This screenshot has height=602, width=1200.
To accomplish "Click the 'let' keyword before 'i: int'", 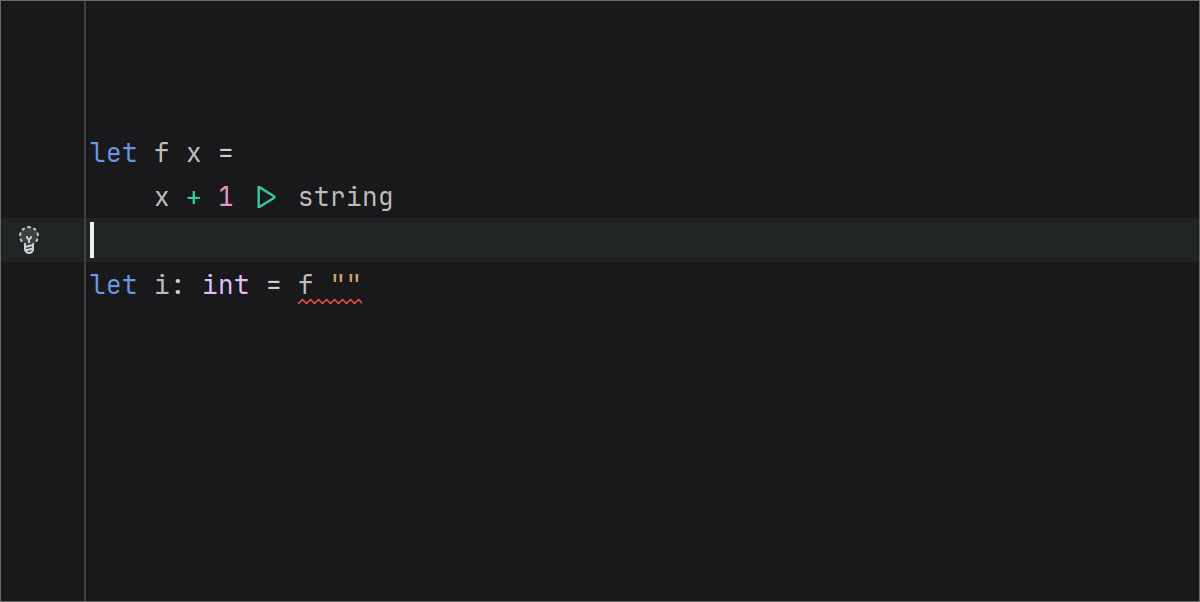I will coord(113,285).
